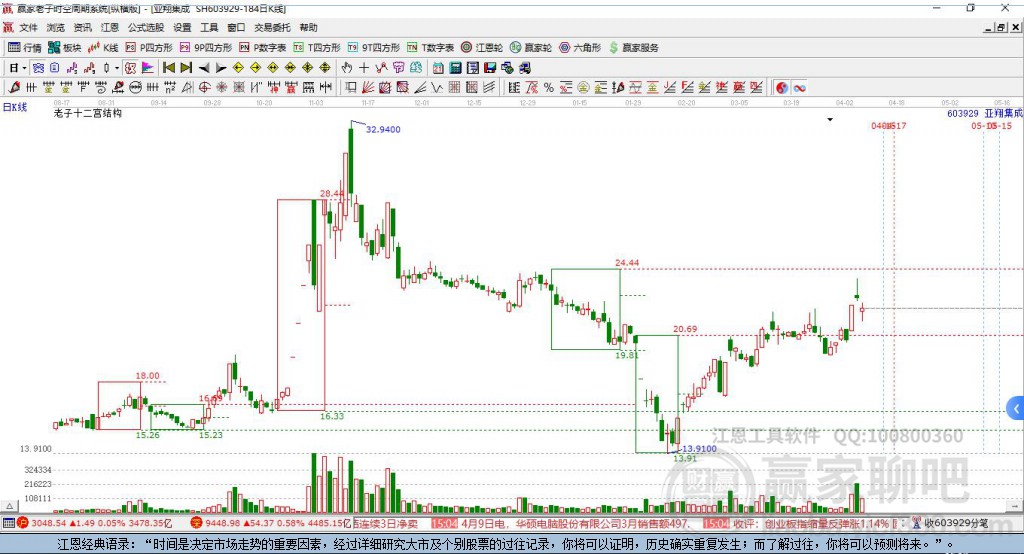
Task: Select the hand pan tool
Action: (x=347, y=68)
